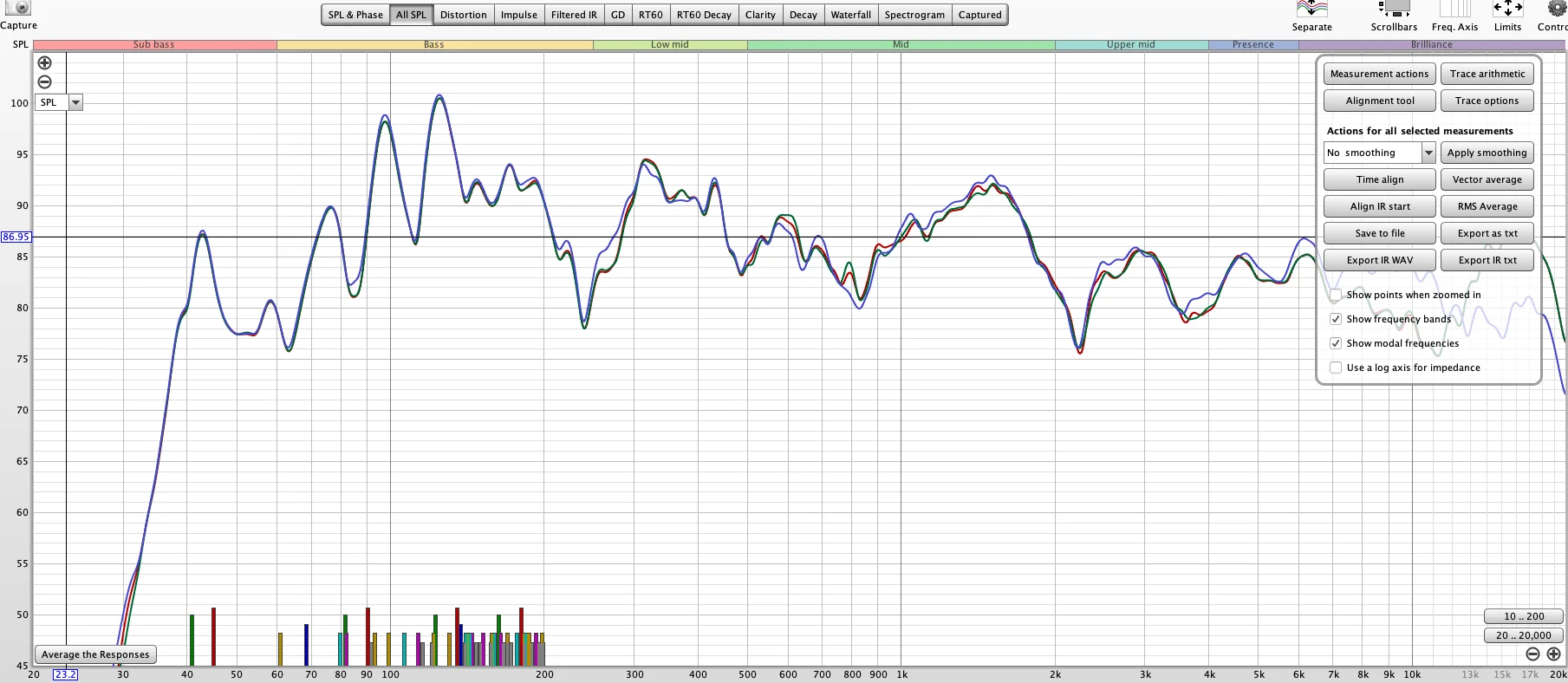Click horizontal zoom out icon at bottom right
Screen dimensions: 1568x683
click(1532, 654)
